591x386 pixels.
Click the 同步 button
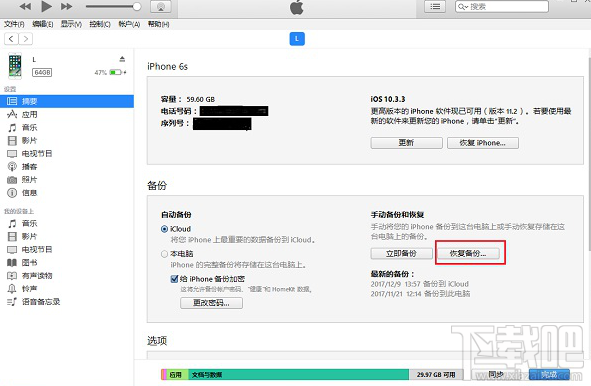click(x=496, y=375)
